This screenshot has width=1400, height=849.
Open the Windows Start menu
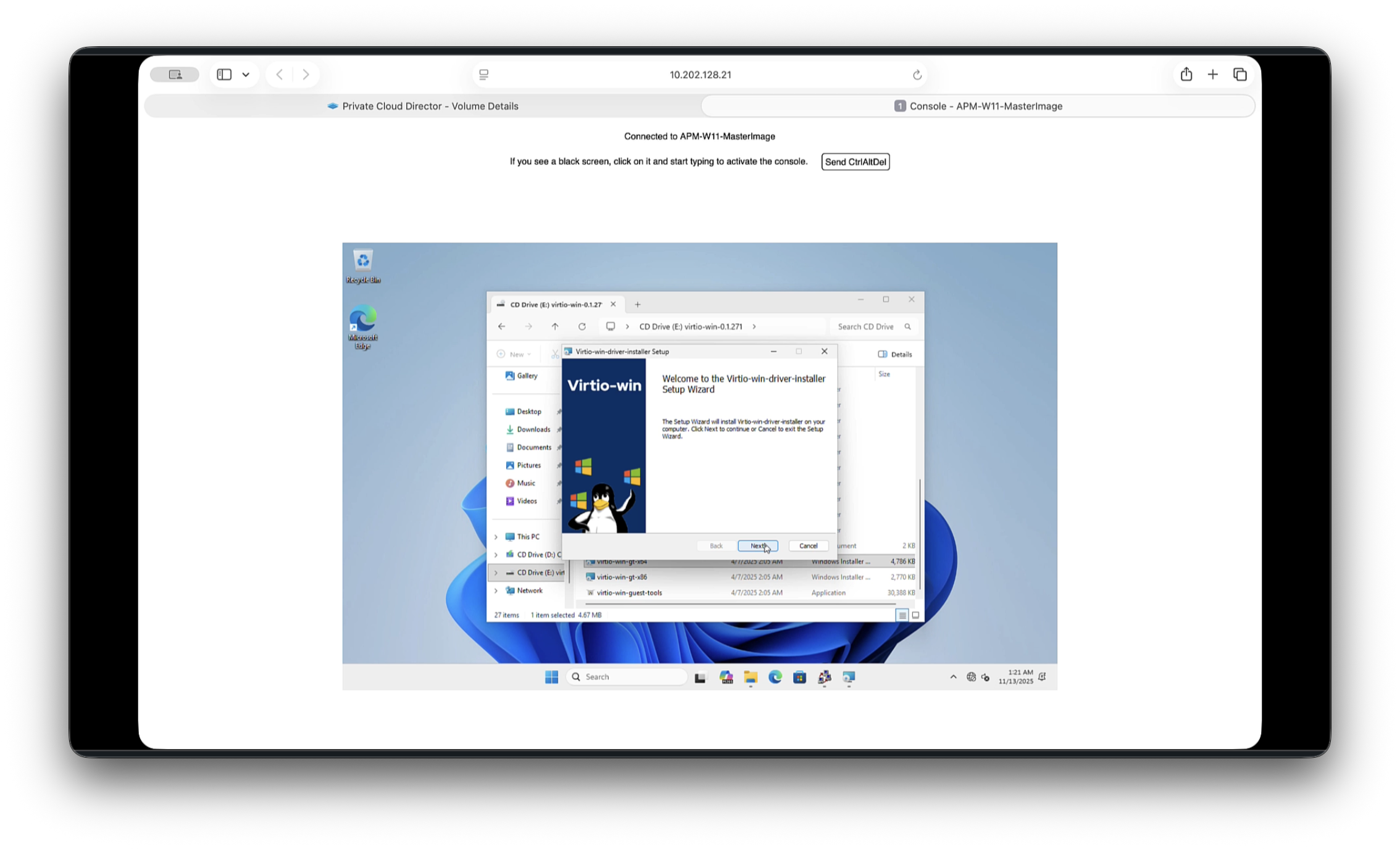551,677
